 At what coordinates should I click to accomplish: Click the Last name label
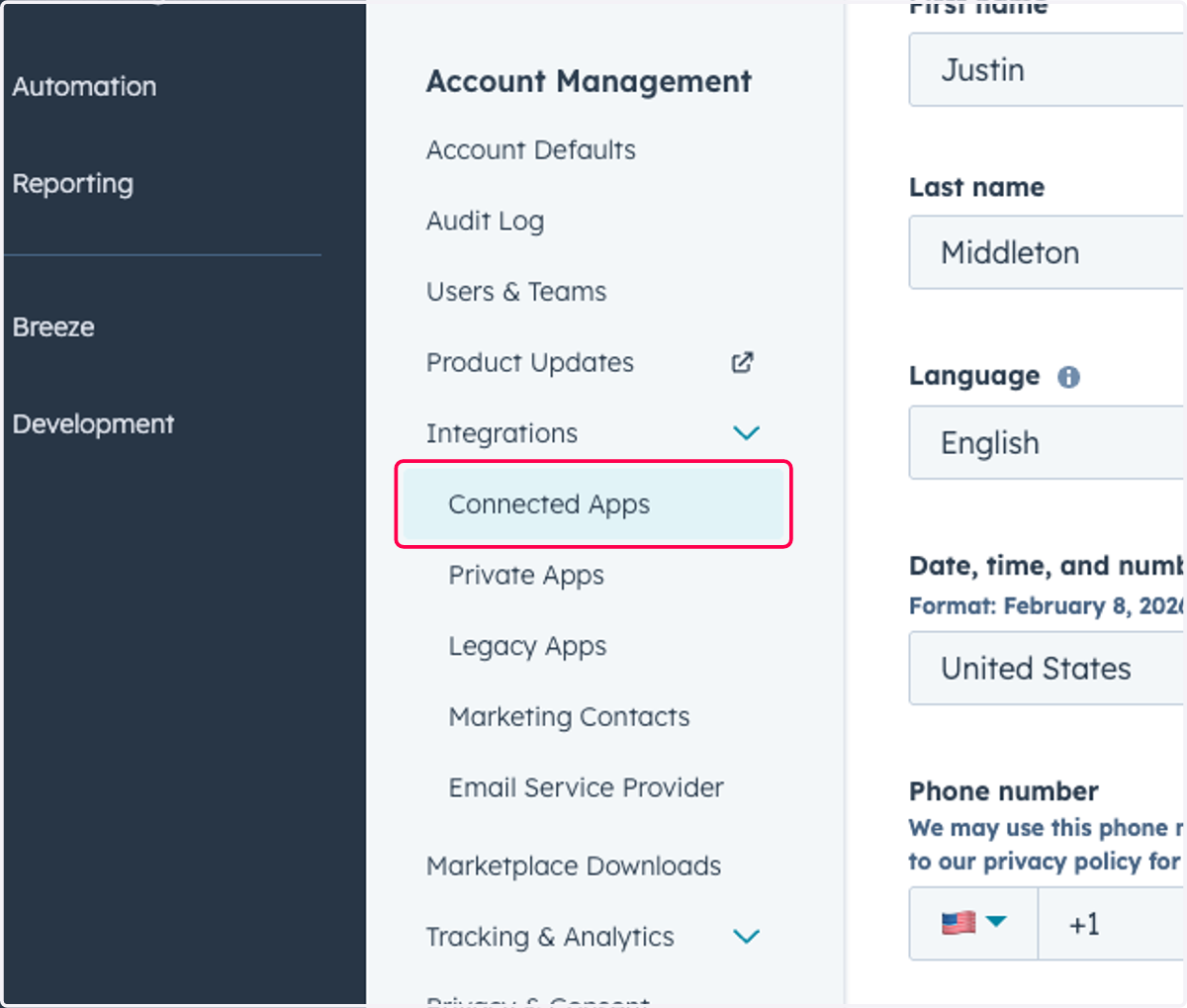point(976,187)
